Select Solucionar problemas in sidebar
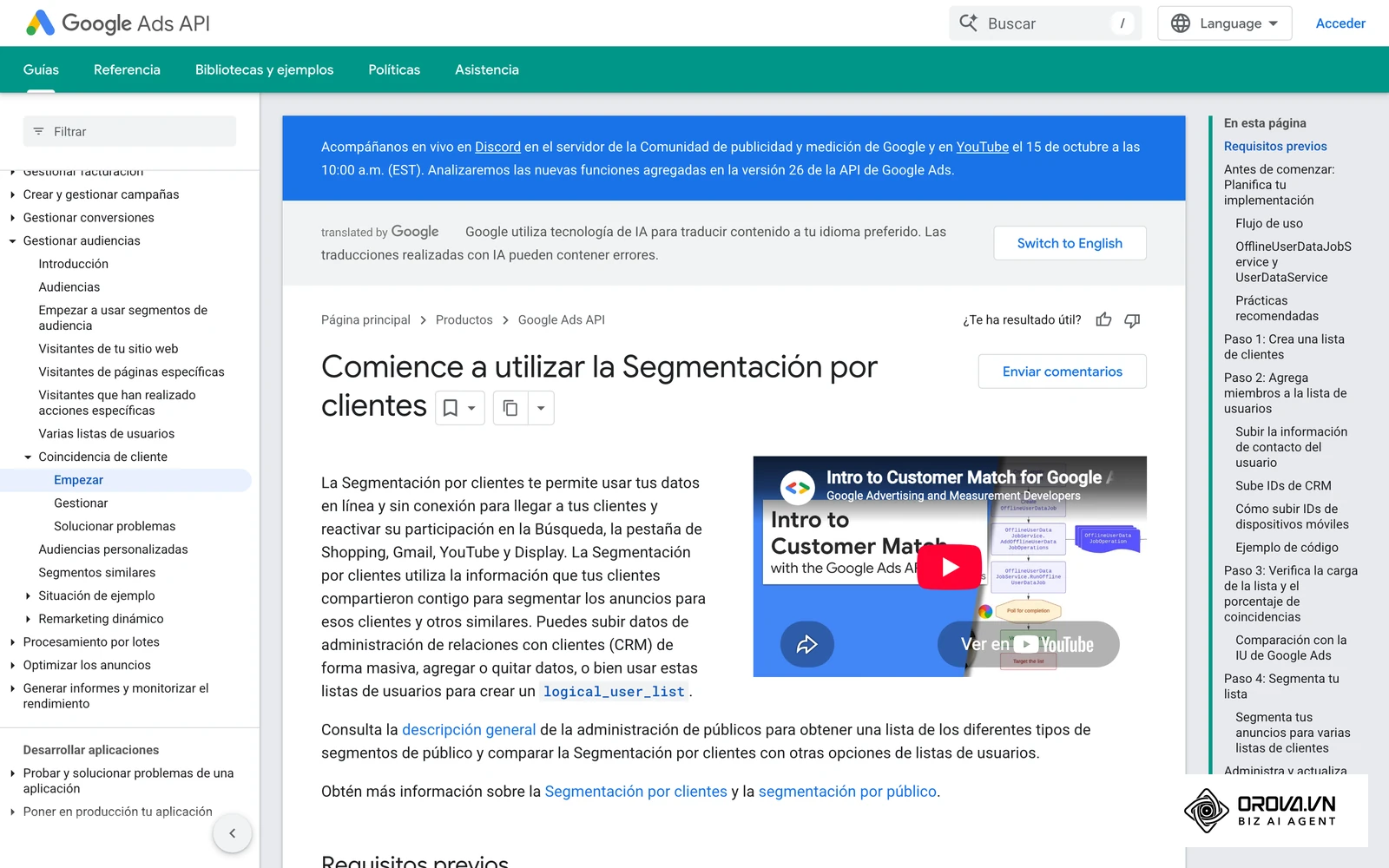Image resolution: width=1389 pixels, height=868 pixels. (x=115, y=527)
